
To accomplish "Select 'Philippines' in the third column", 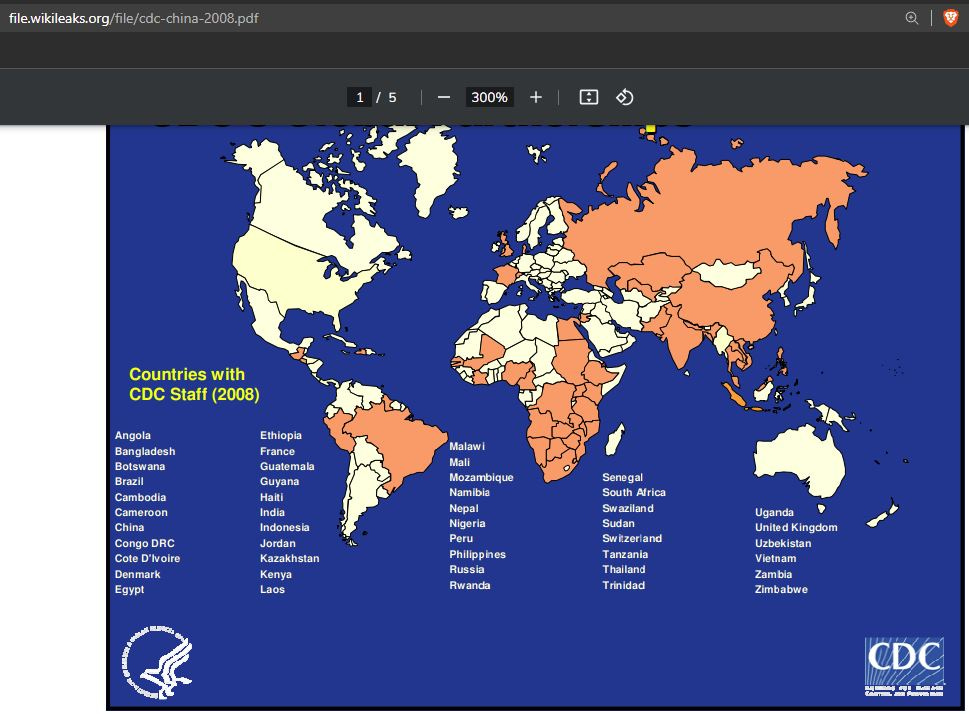I will [478, 555].
